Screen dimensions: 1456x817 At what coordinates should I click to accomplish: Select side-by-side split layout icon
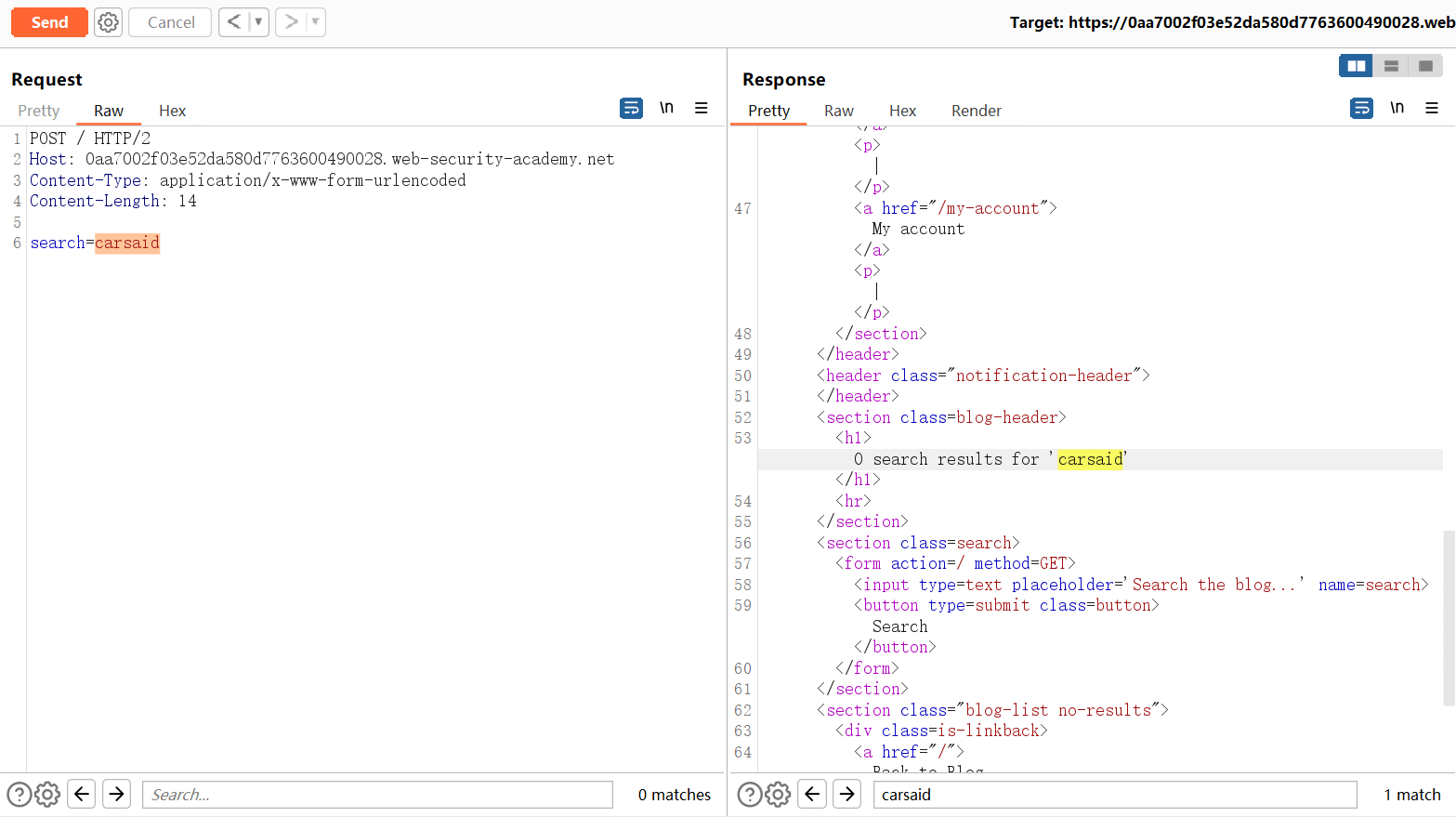pos(1356,66)
